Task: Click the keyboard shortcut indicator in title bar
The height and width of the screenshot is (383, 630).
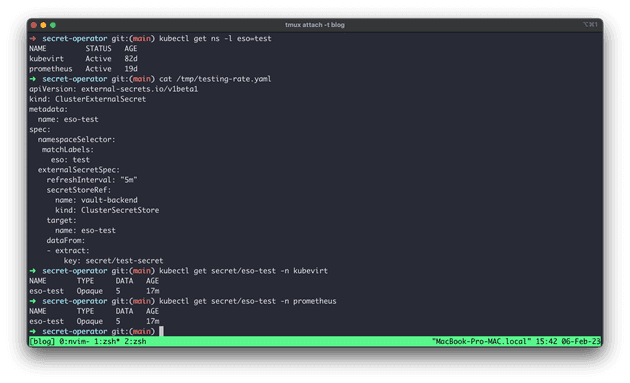Action: [x=590, y=25]
